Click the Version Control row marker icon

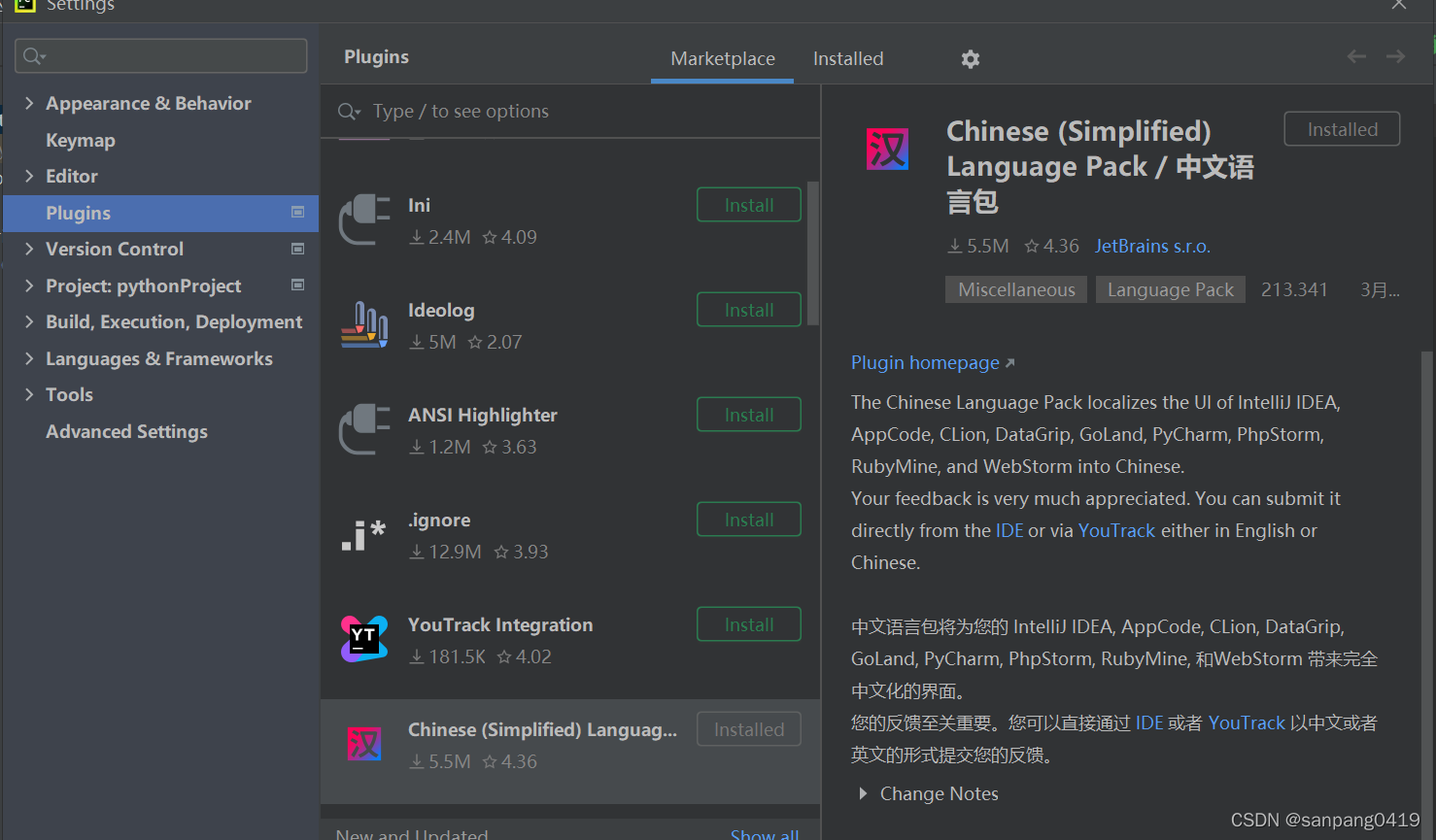click(298, 249)
